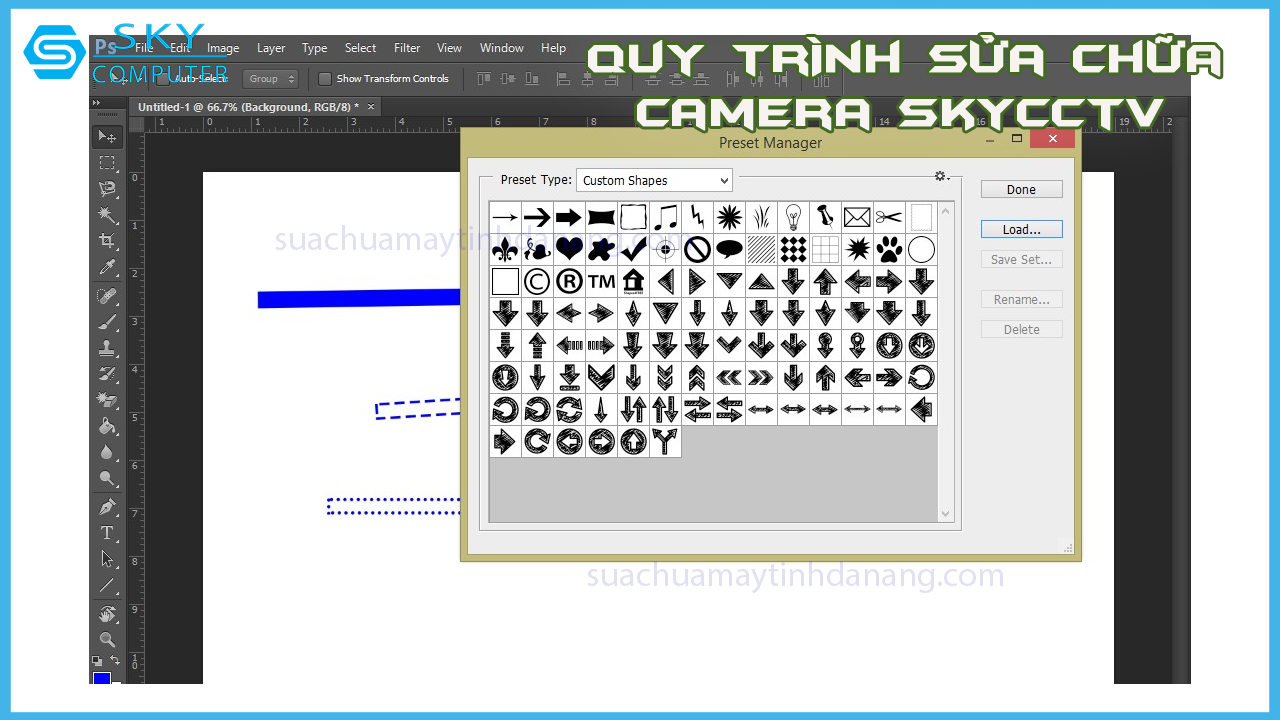Select the Crop tool in the toolbar

click(107, 241)
